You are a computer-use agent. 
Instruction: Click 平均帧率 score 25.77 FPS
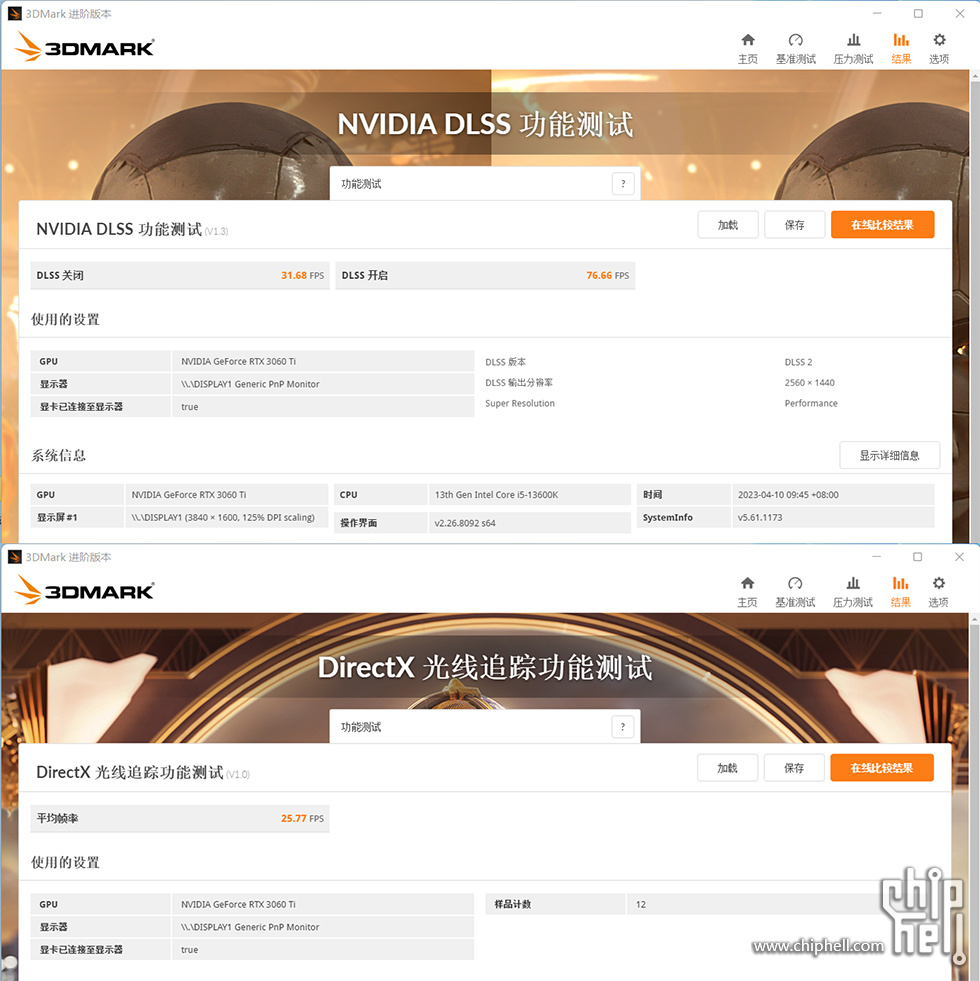pos(302,818)
